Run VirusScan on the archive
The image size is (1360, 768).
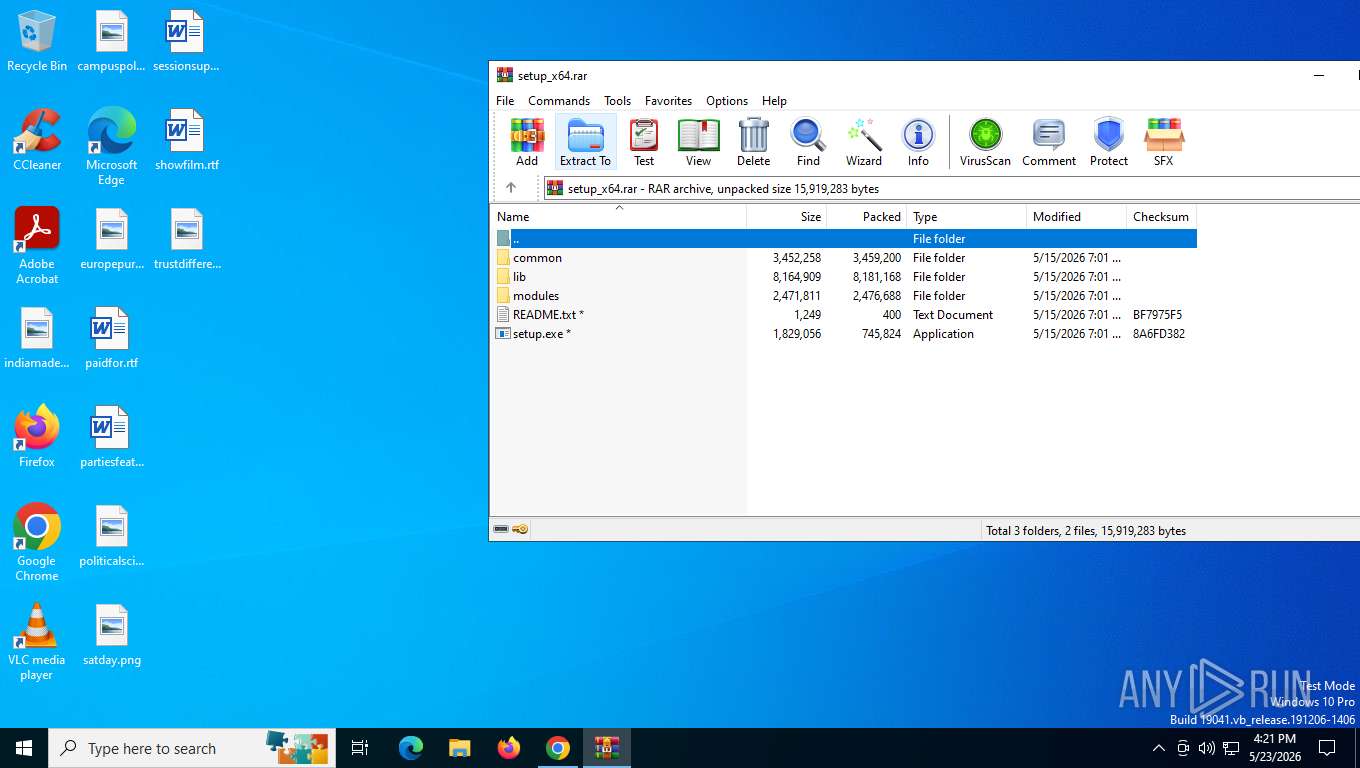click(985, 142)
